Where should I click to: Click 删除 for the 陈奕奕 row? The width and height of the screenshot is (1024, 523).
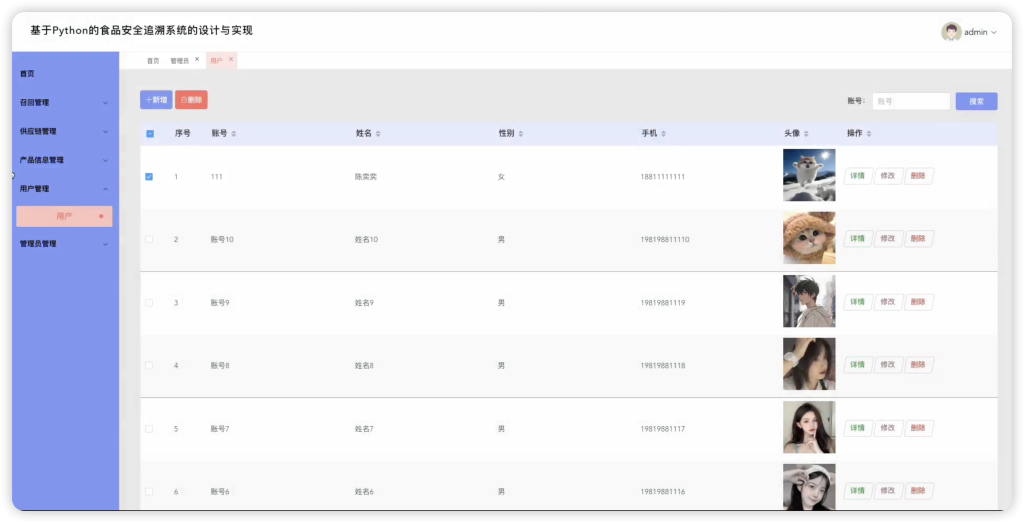point(918,176)
